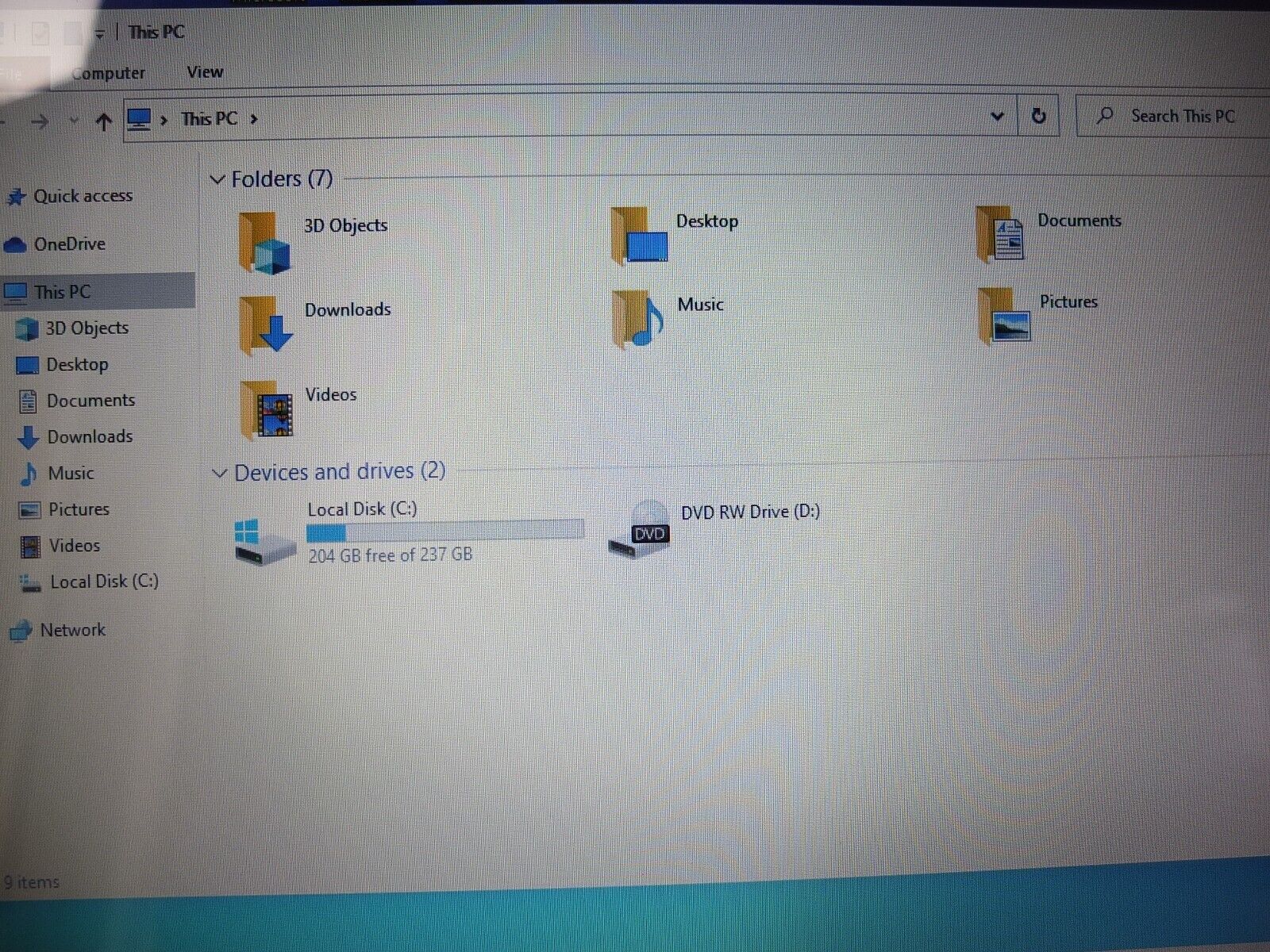Click the '204 GB free of 237 GB' text
The width and height of the screenshot is (1270, 952).
click(391, 555)
